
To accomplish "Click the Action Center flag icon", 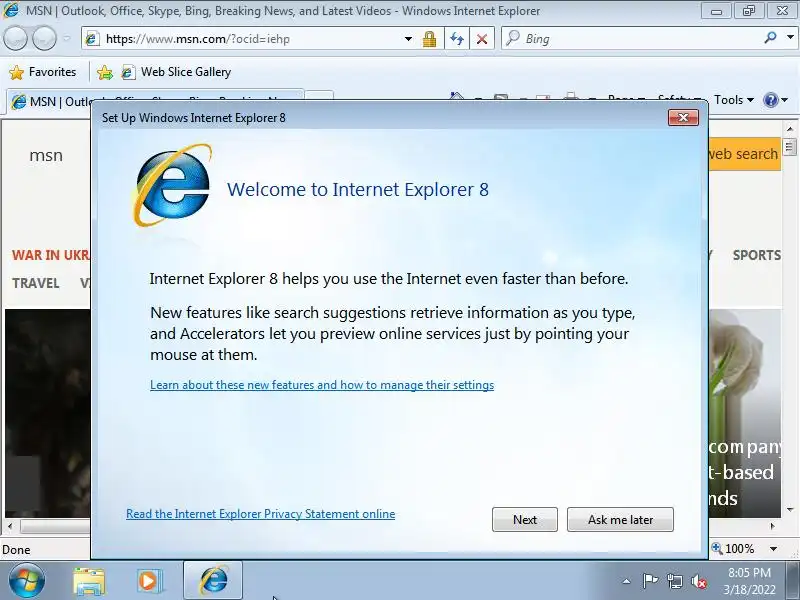I will (x=650, y=581).
